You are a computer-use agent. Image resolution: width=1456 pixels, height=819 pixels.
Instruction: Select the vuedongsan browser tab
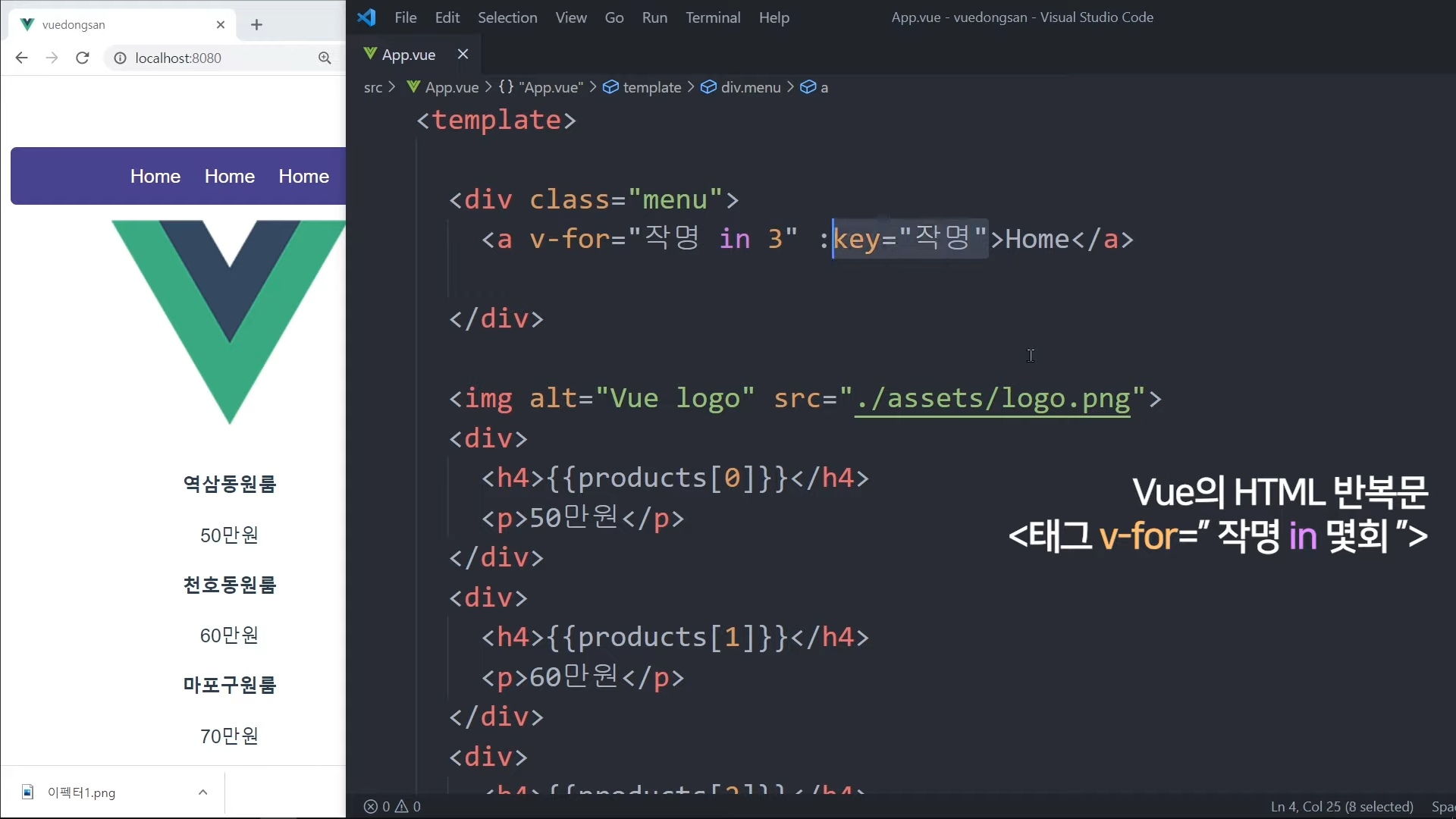114,25
